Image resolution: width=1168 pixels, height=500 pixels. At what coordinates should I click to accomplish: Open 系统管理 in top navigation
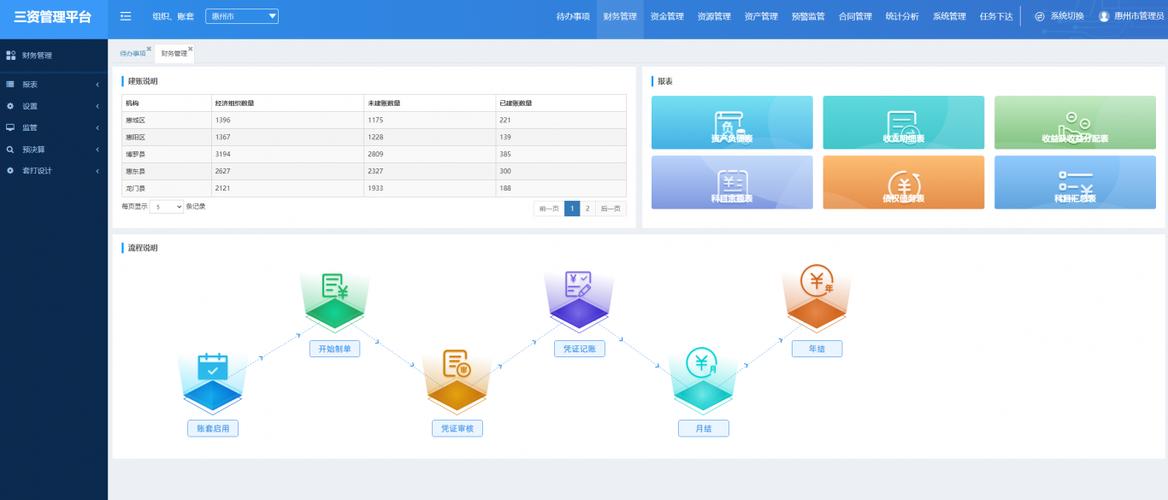point(949,16)
